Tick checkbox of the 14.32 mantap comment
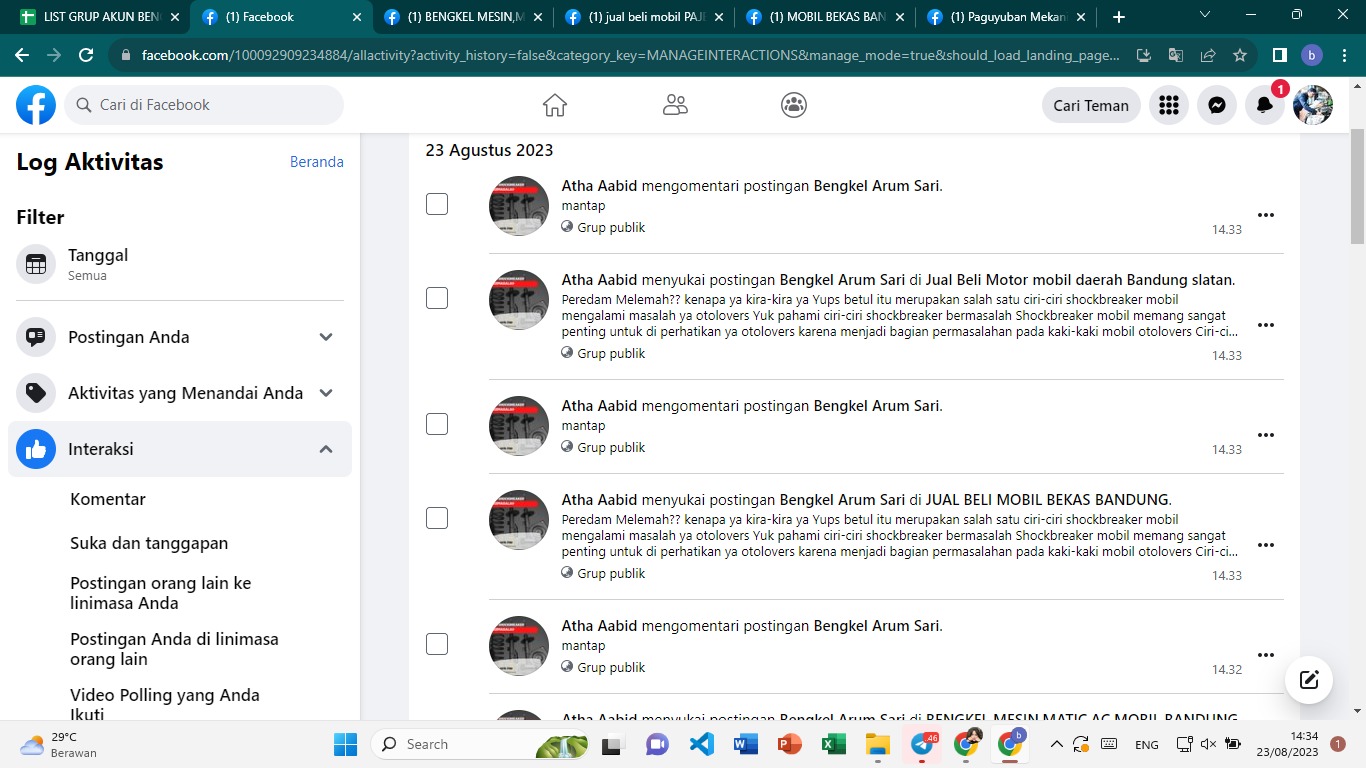1366x768 pixels. pos(437,644)
